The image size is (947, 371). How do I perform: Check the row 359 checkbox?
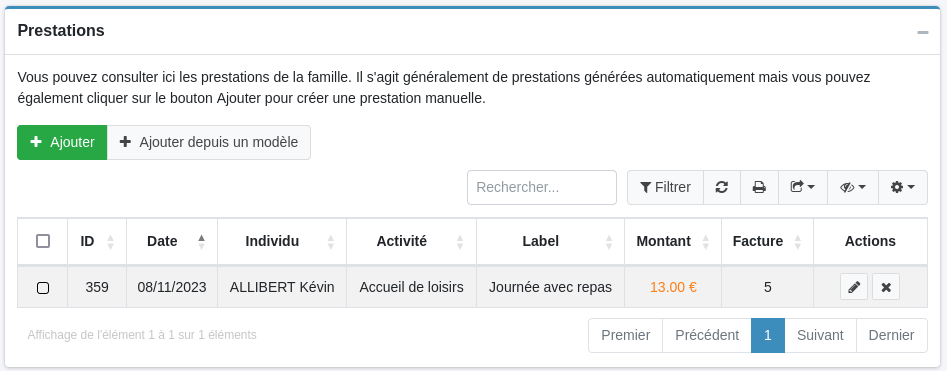43,288
